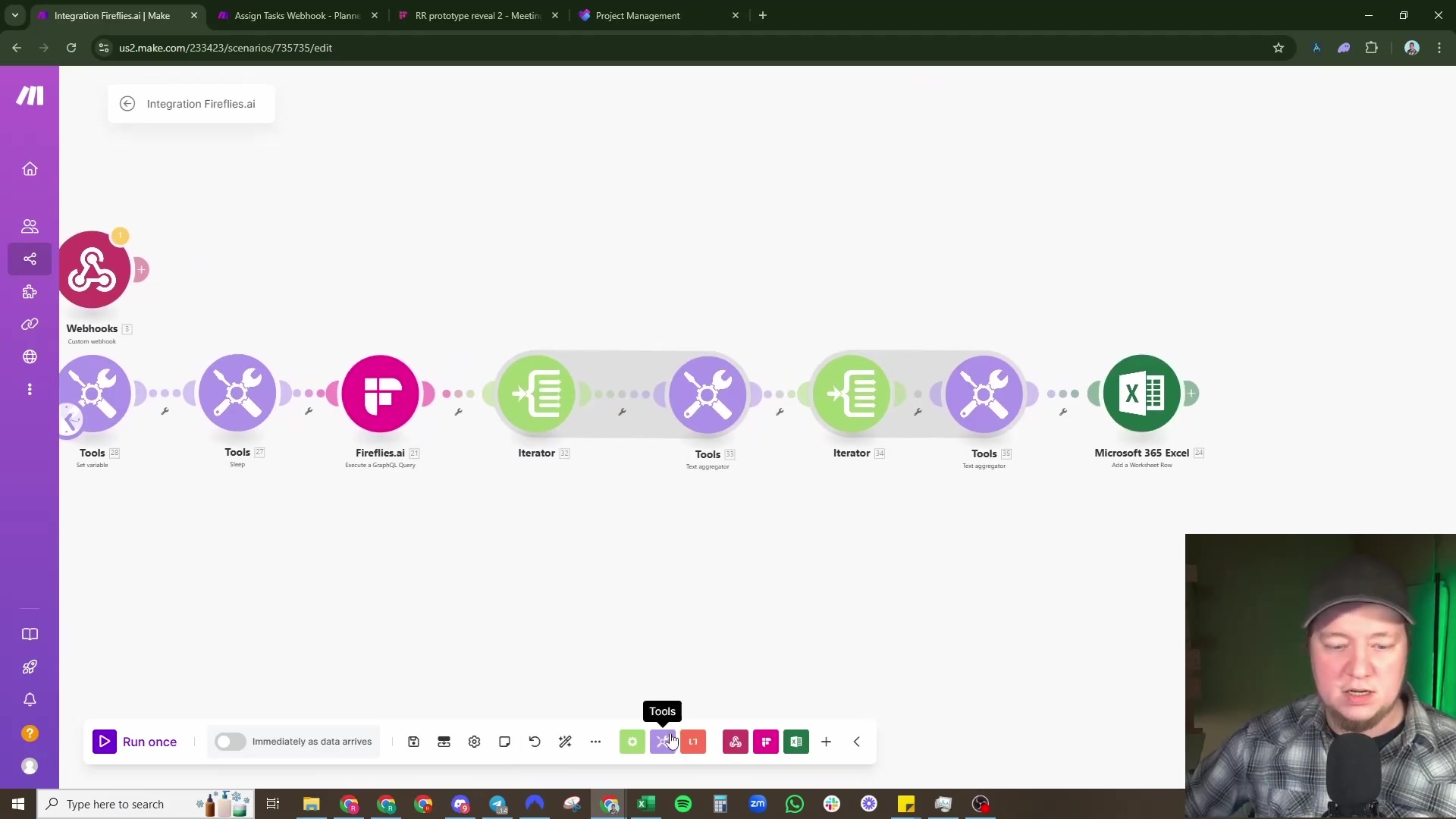Select the red Text parser favorite
Viewport: 1456px width, 819px height.
point(693,742)
